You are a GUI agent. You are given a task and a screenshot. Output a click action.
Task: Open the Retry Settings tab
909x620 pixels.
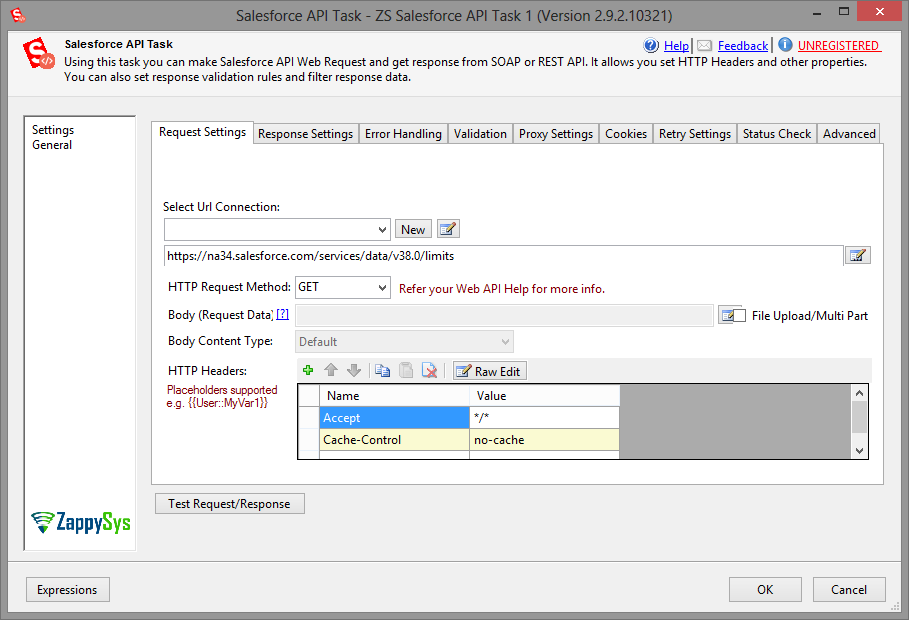(x=695, y=134)
